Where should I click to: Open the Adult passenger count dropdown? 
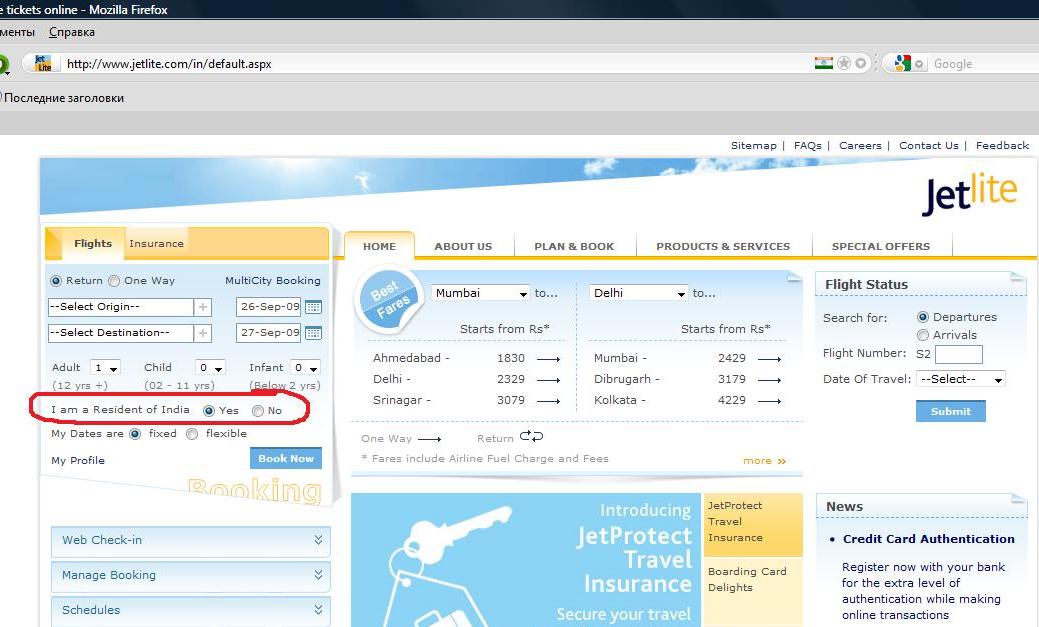105,368
